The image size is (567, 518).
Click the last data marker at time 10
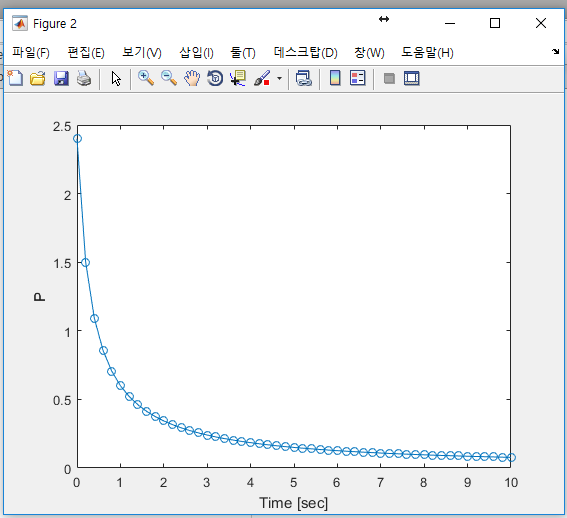[511, 458]
